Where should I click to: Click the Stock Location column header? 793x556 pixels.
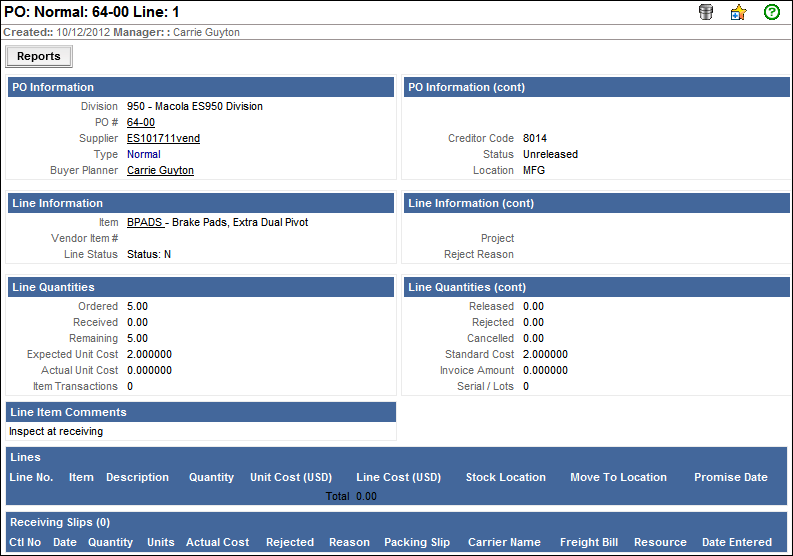click(506, 477)
